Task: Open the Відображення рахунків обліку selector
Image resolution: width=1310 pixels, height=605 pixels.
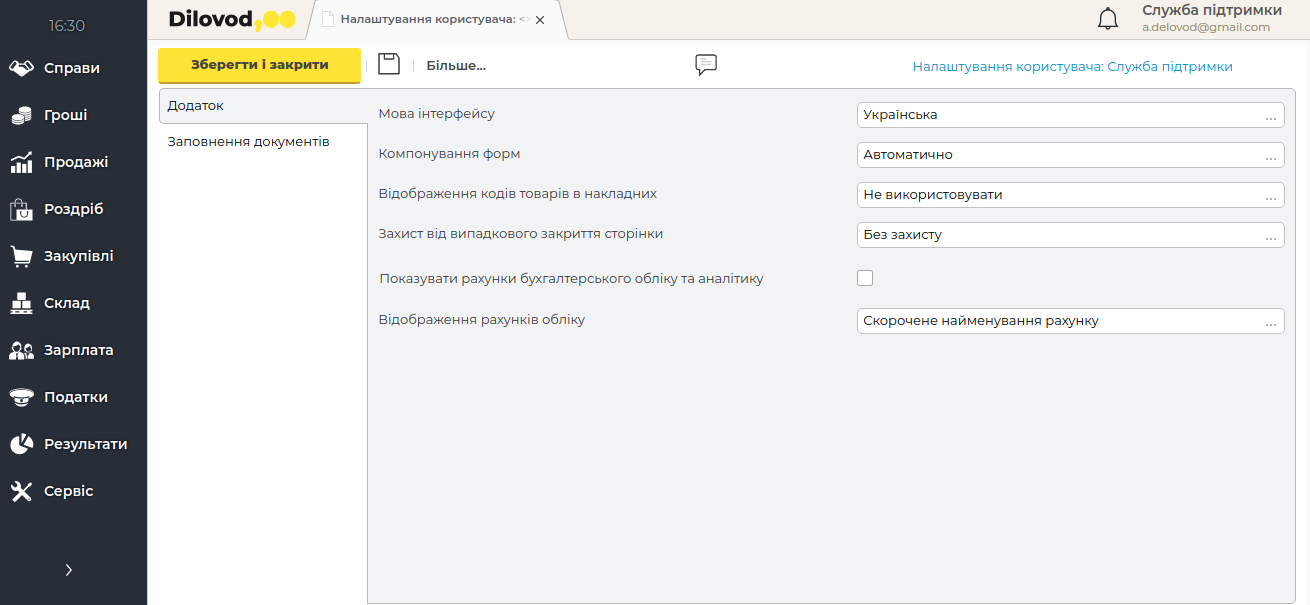Action: (x=1271, y=321)
